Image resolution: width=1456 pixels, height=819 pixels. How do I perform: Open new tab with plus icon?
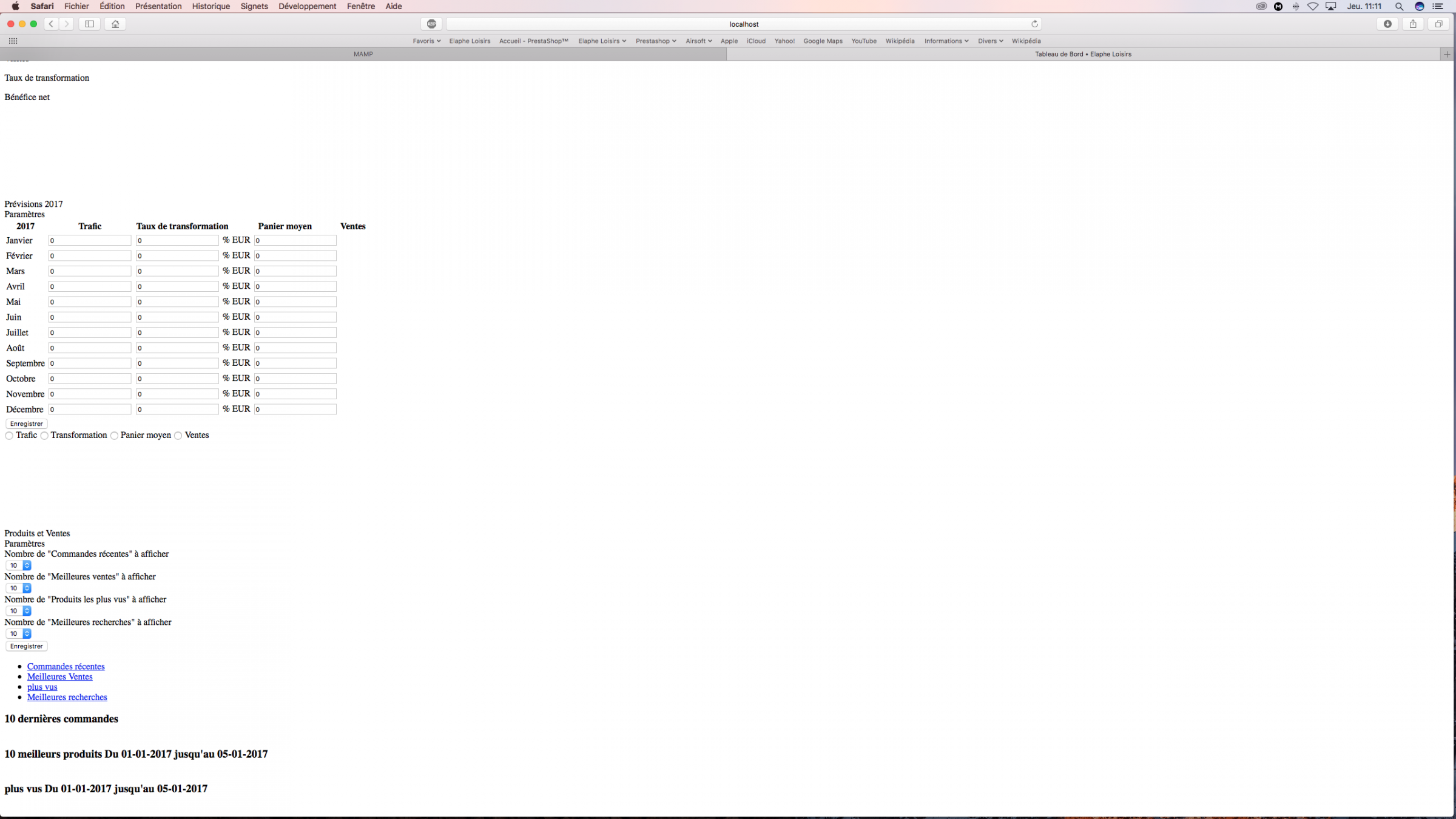click(1447, 54)
